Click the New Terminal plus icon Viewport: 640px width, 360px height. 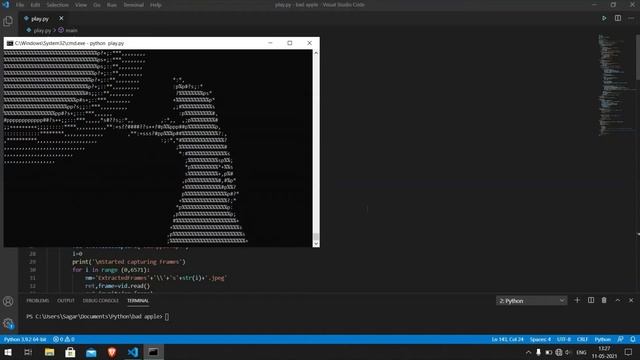tap(577, 300)
